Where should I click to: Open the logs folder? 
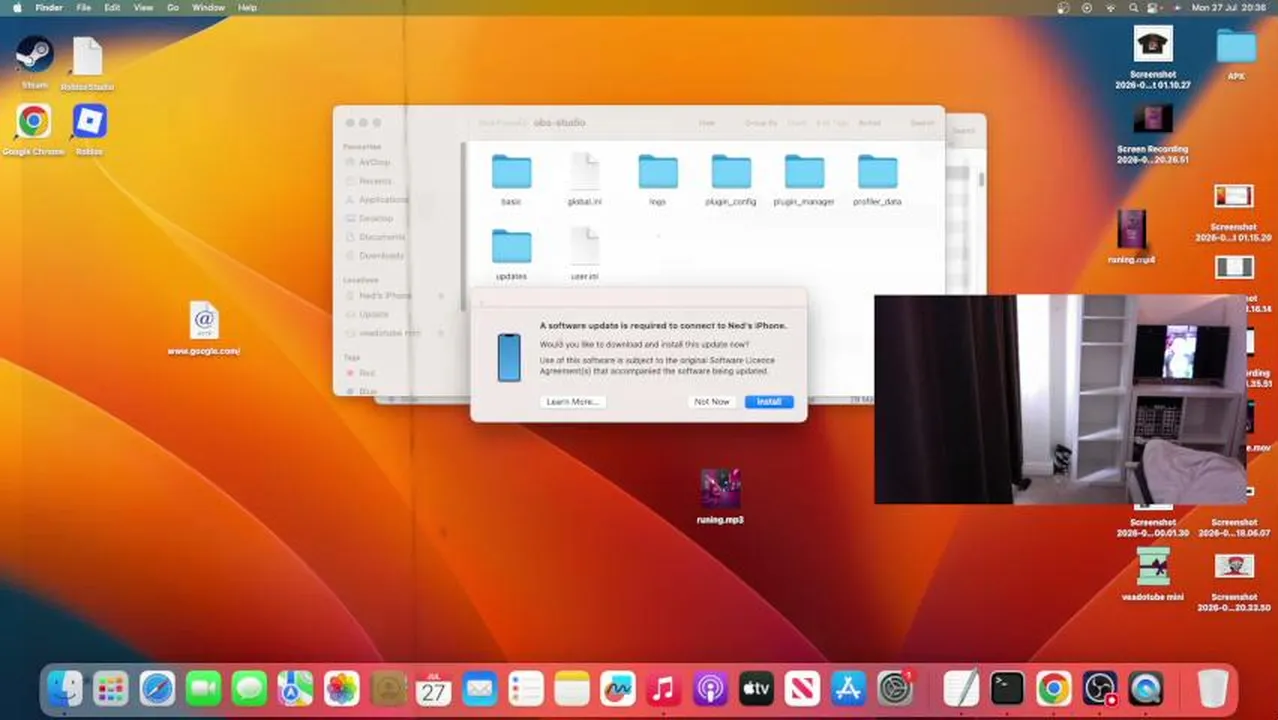(657, 172)
